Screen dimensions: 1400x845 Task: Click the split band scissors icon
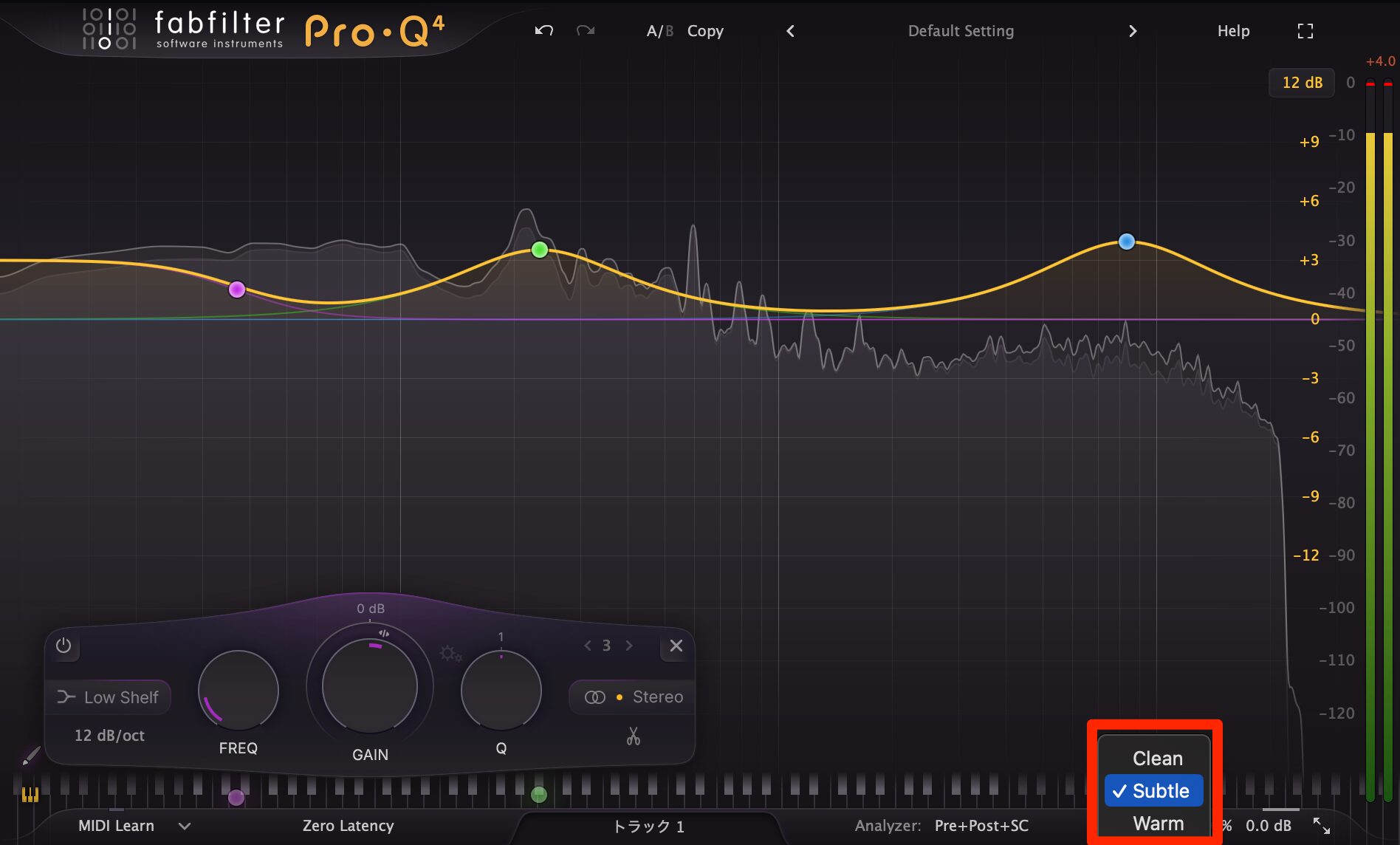click(x=634, y=736)
